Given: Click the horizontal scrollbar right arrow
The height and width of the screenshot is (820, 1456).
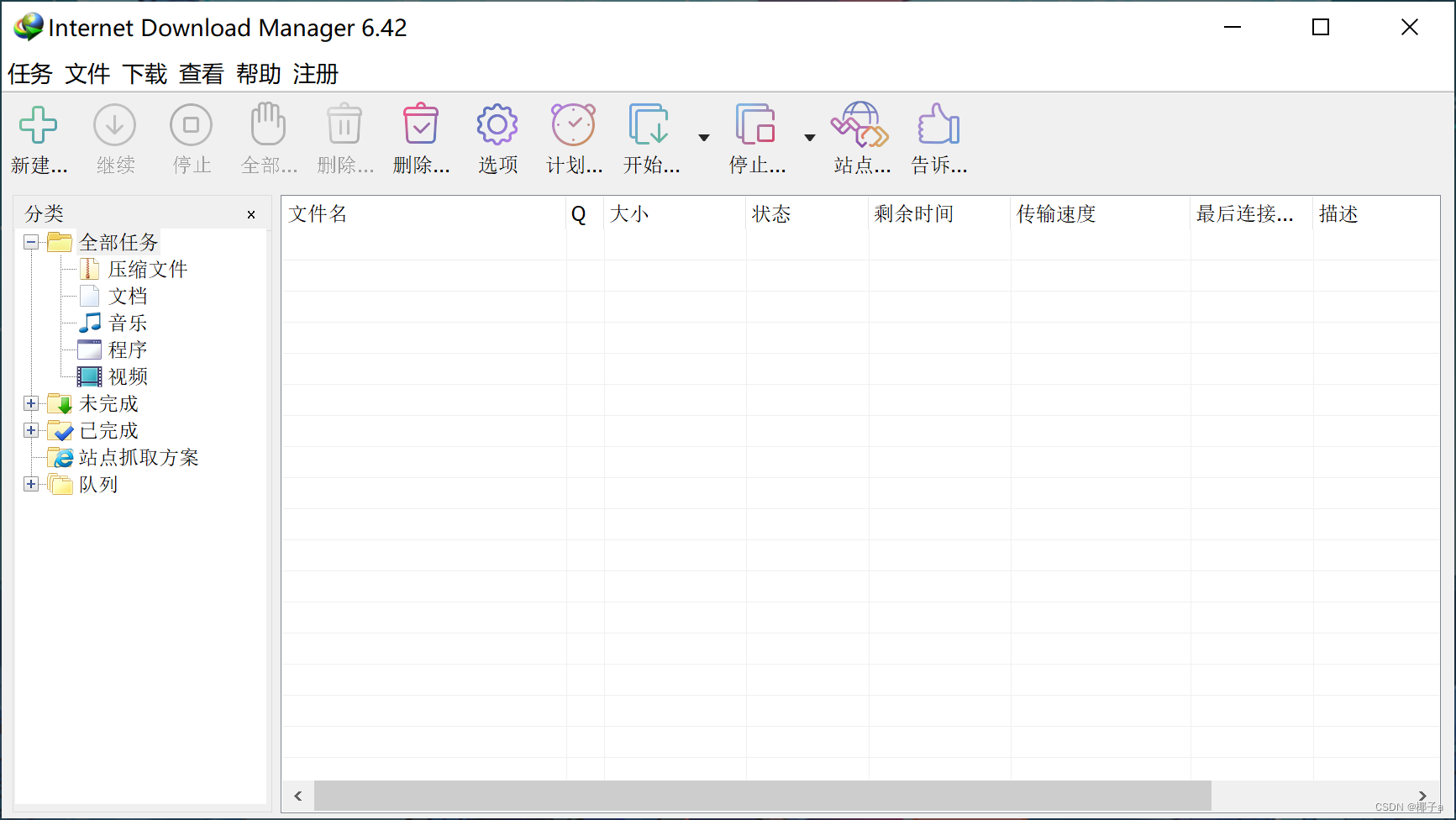Looking at the screenshot, I should click(1422, 796).
